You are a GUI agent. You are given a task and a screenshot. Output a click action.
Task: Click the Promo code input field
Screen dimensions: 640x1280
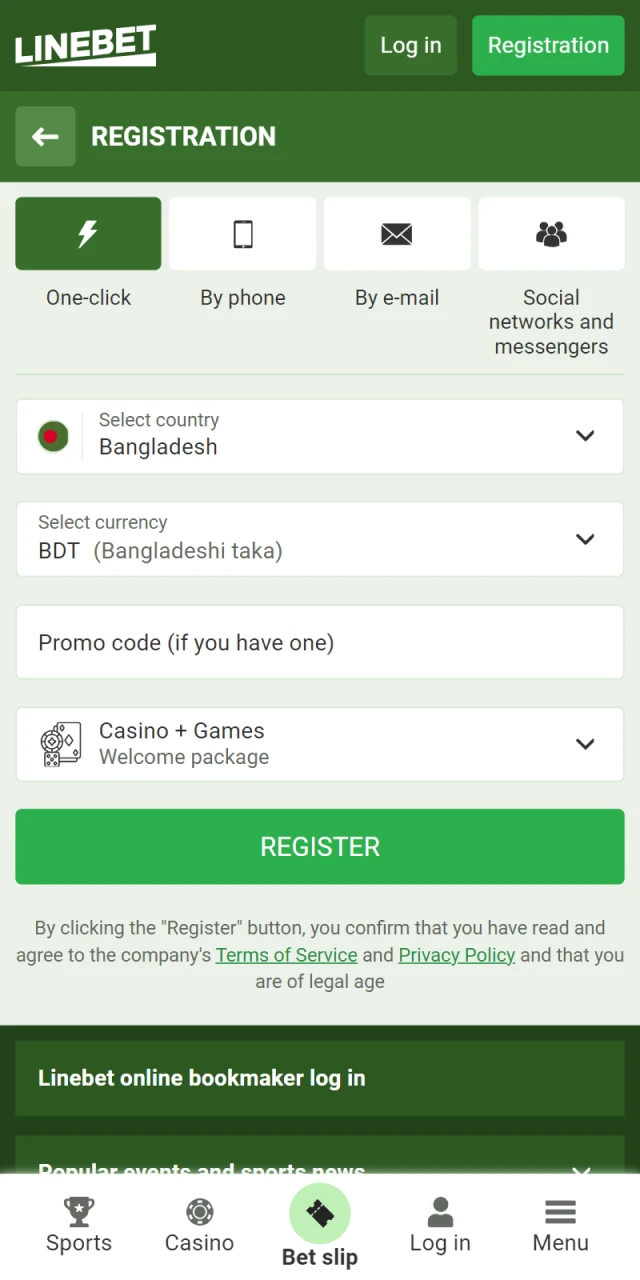(x=320, y=642)
